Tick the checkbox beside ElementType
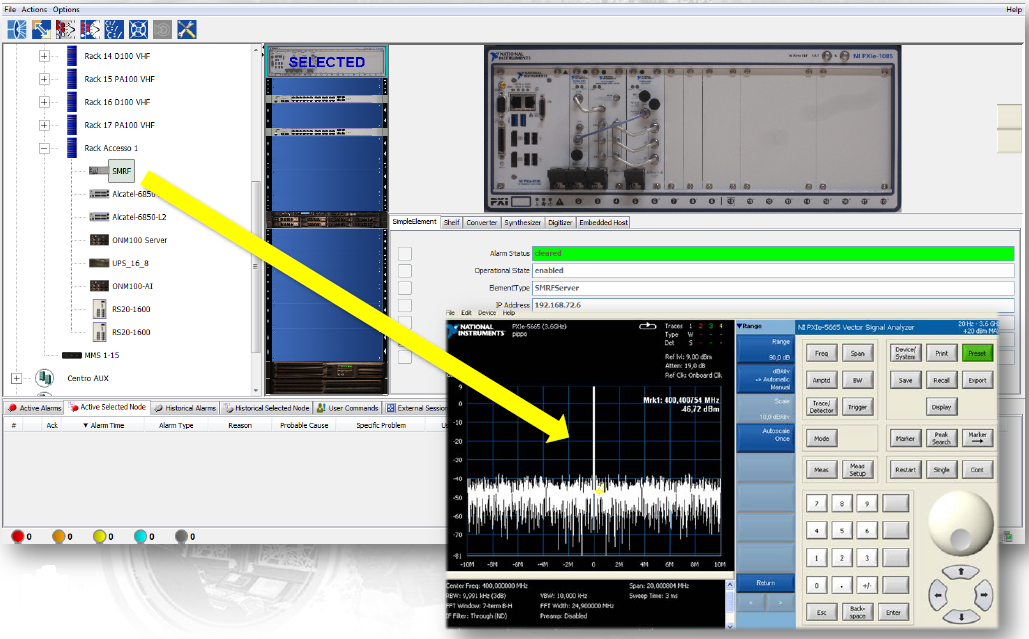The width and height of the screenshot is (1029, 639). [405, 288]
